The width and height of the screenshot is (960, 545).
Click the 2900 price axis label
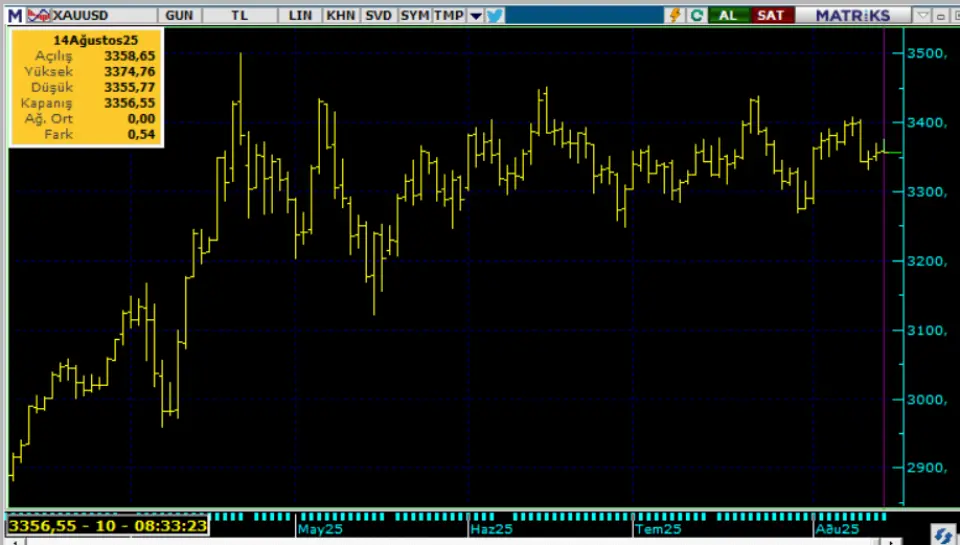click(x=927, y=468)
